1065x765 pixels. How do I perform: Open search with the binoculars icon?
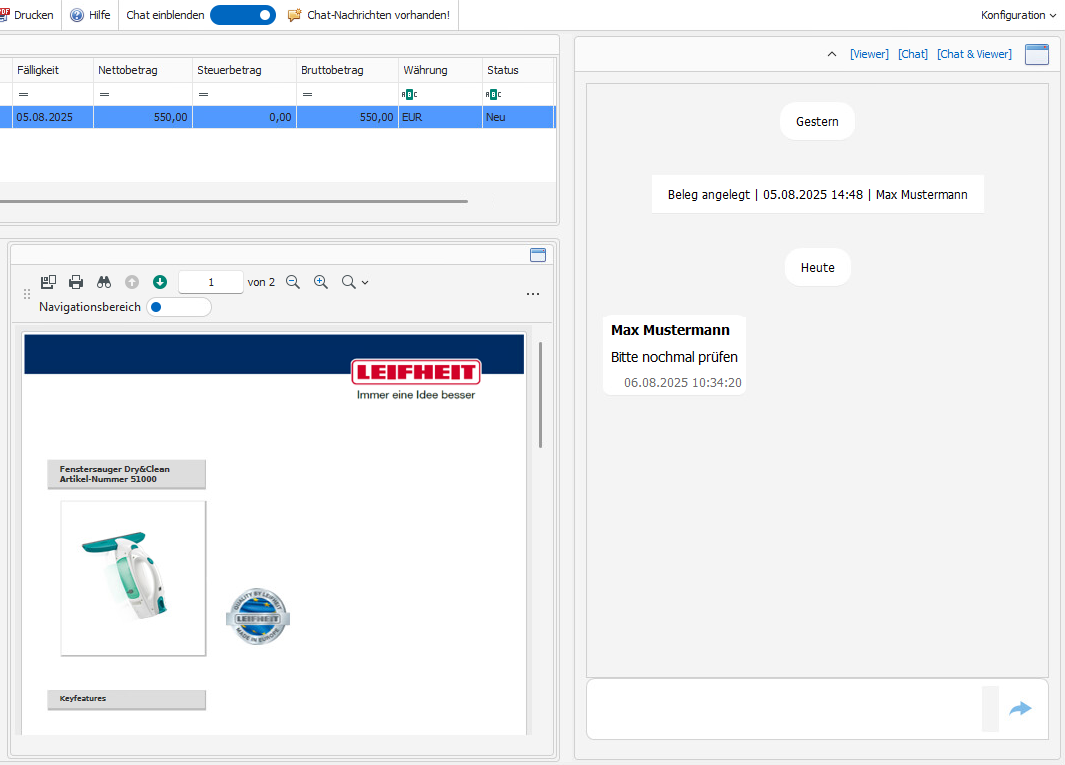coord(104,282)
